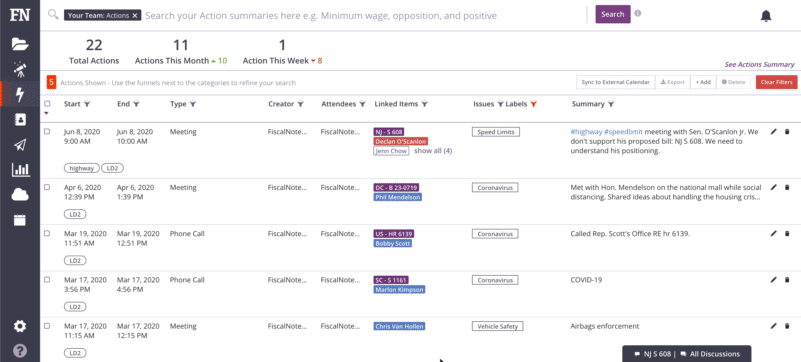The image size is (801, 362).
Task: Delete the COVID-19 action trash icon
Action: (x=787, y=280)
